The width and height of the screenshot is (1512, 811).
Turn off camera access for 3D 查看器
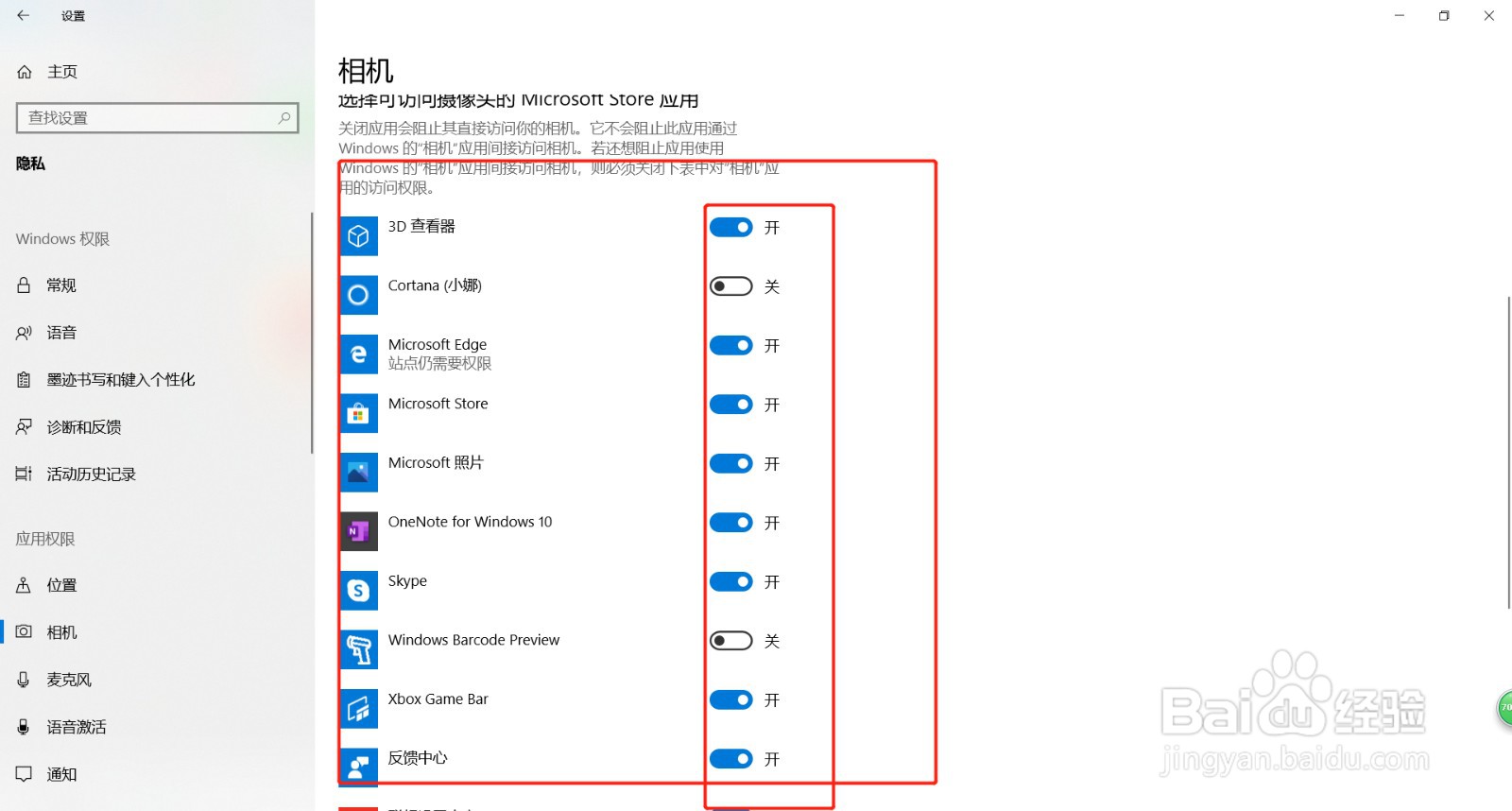[x=731, y=228]
